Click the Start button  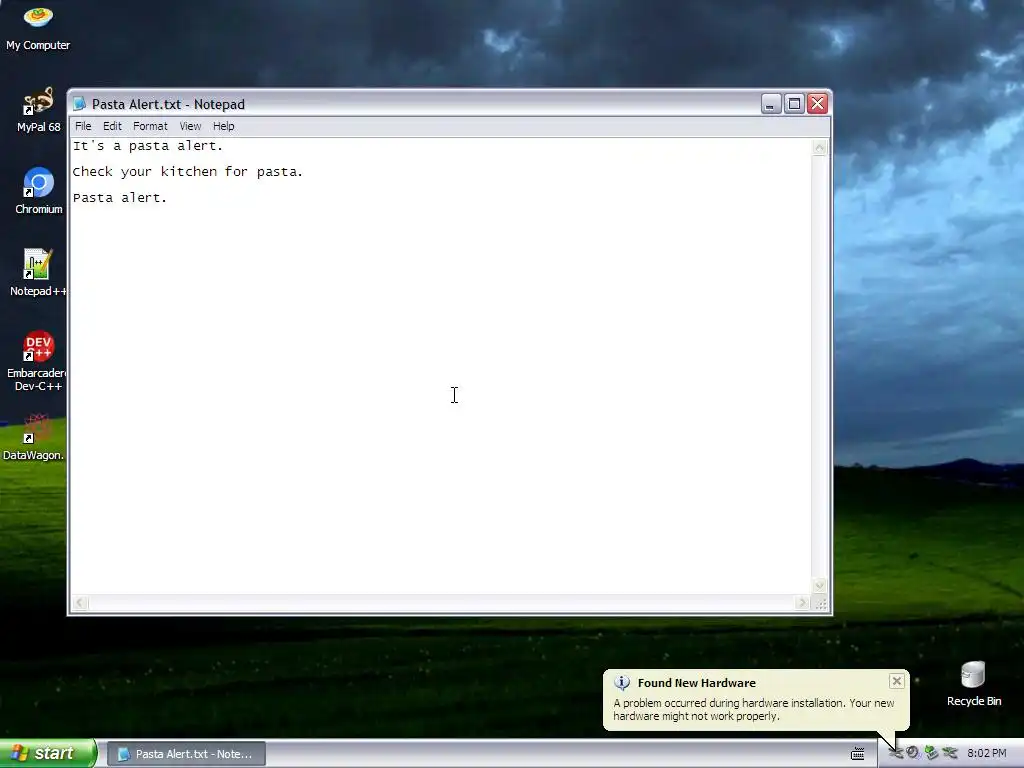point(47,753)
